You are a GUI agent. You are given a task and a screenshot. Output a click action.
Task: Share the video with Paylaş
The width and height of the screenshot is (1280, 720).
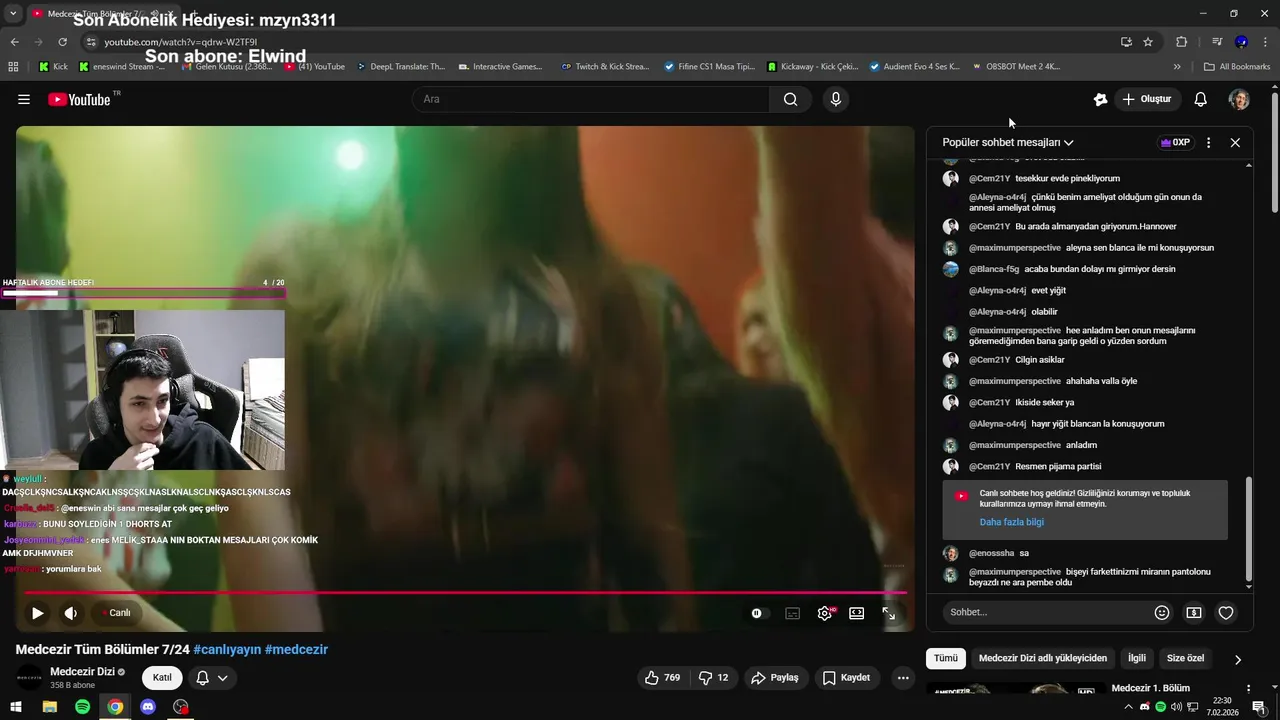pos(775,677)
